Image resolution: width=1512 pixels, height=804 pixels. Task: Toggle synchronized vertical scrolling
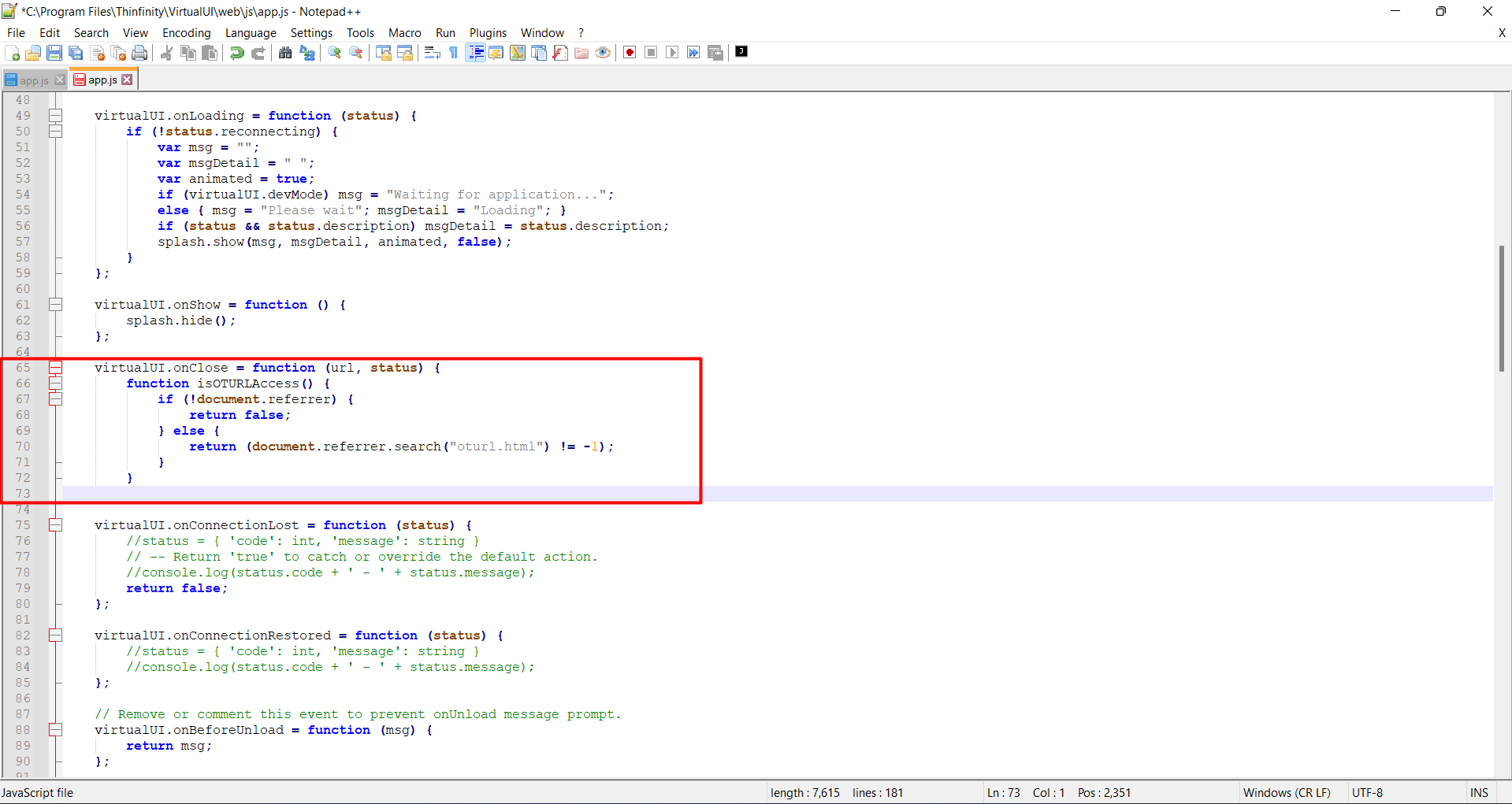pos(384,53)
